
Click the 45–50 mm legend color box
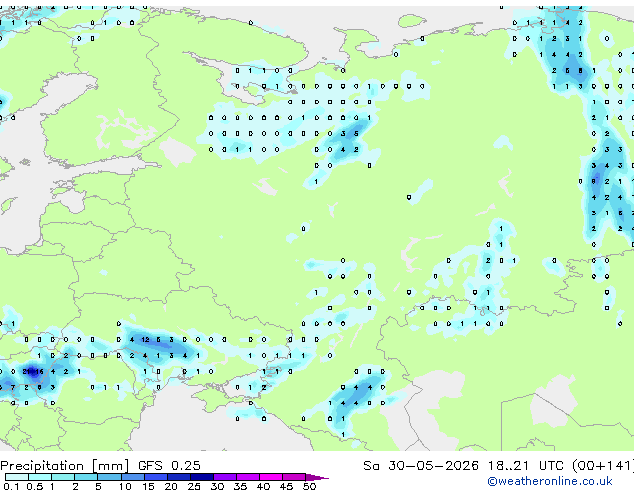294,477
